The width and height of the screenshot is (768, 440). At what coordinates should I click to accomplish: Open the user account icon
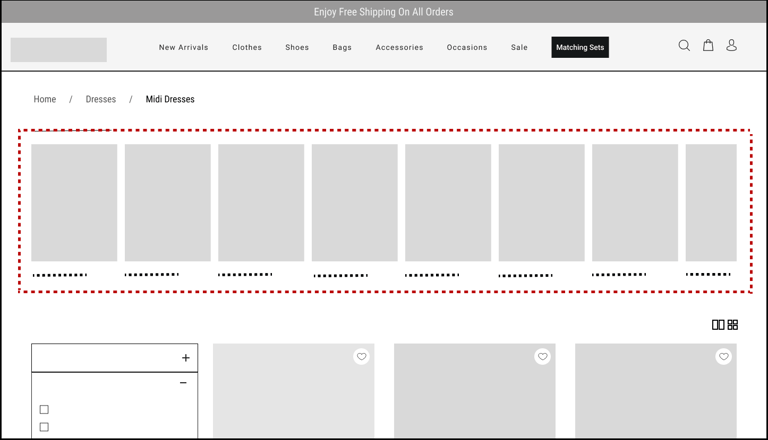tap(731, 45)
